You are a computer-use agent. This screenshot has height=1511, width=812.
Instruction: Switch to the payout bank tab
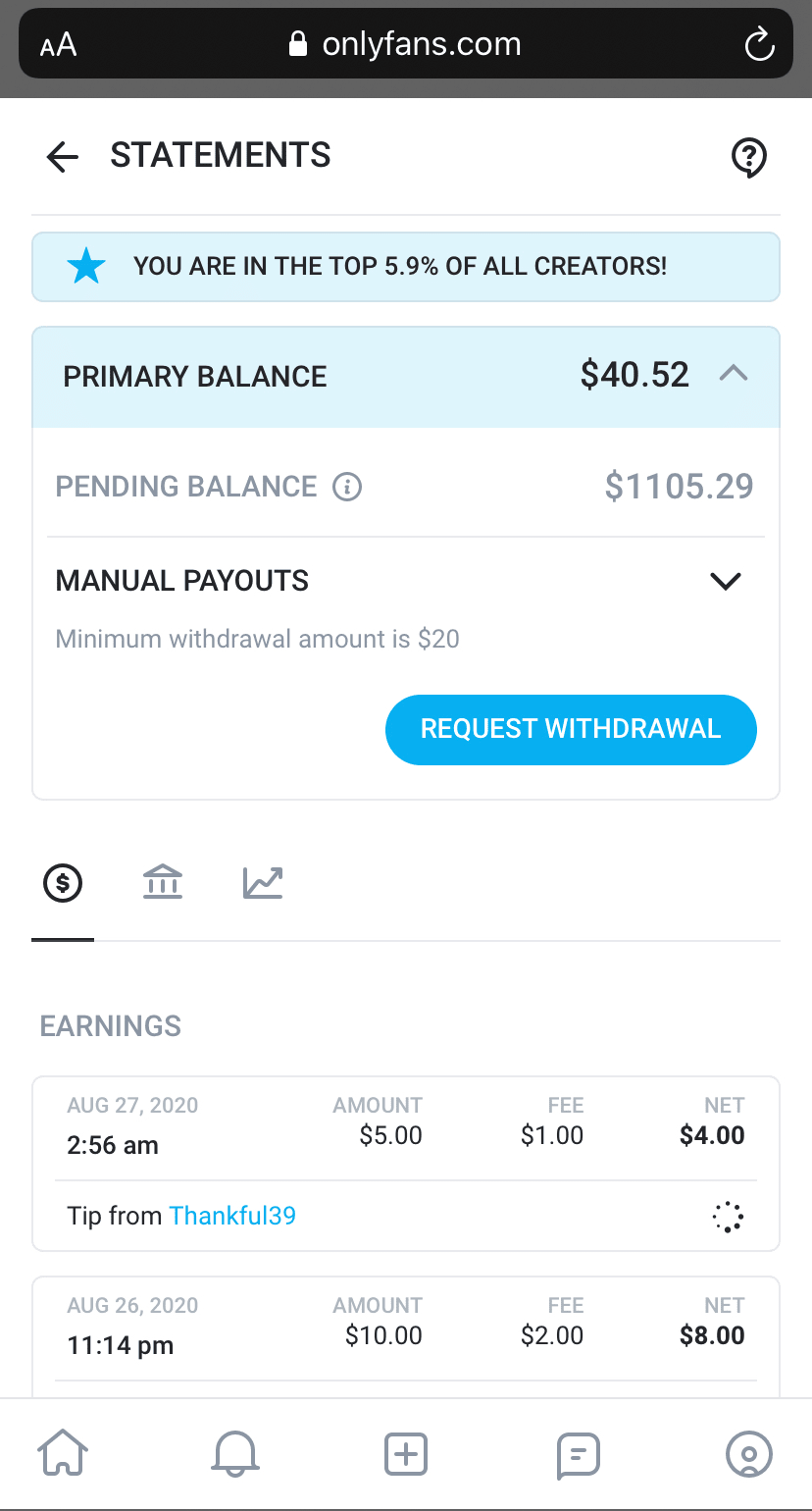163,883
